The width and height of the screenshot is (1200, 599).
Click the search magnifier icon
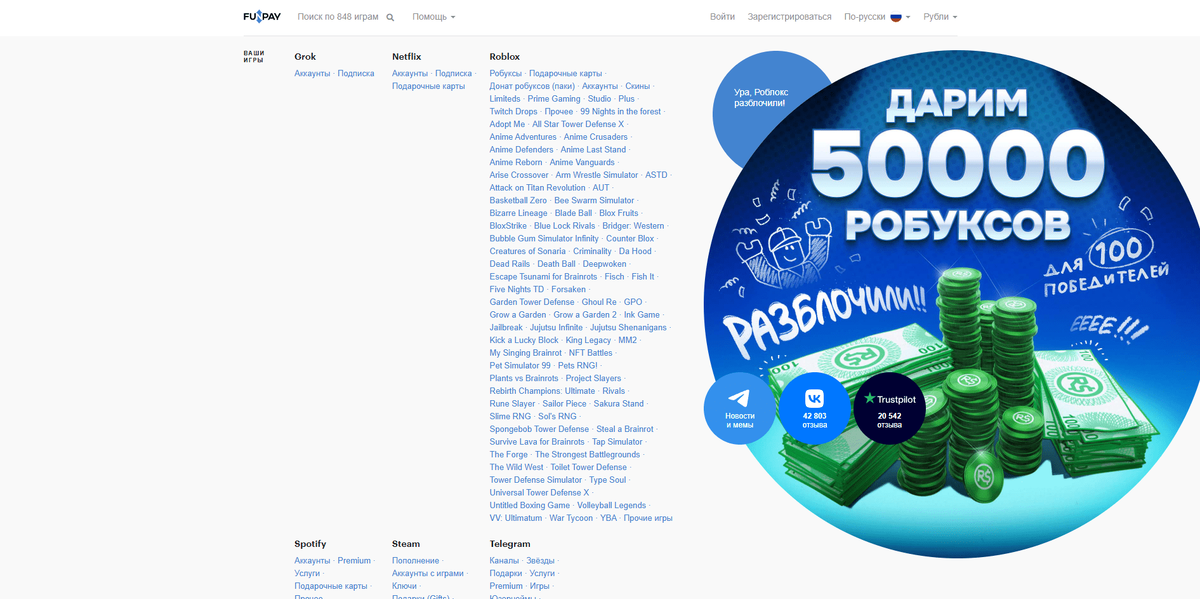pyautogui.click(x=390, y=17)
